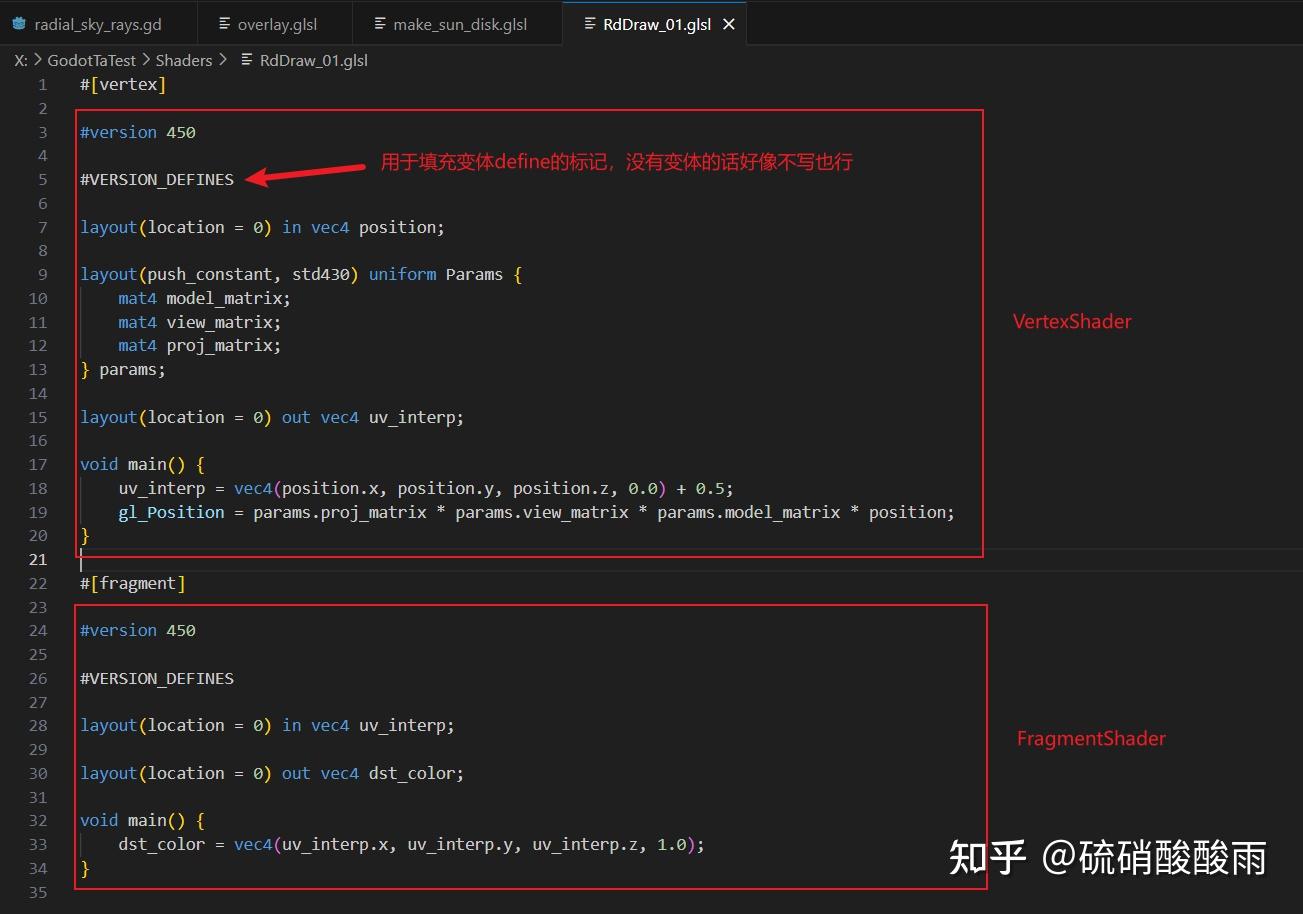Close the RdDraw_01.glsl tab
Viewport: 1303px width, 914px height.
point(729,23)
